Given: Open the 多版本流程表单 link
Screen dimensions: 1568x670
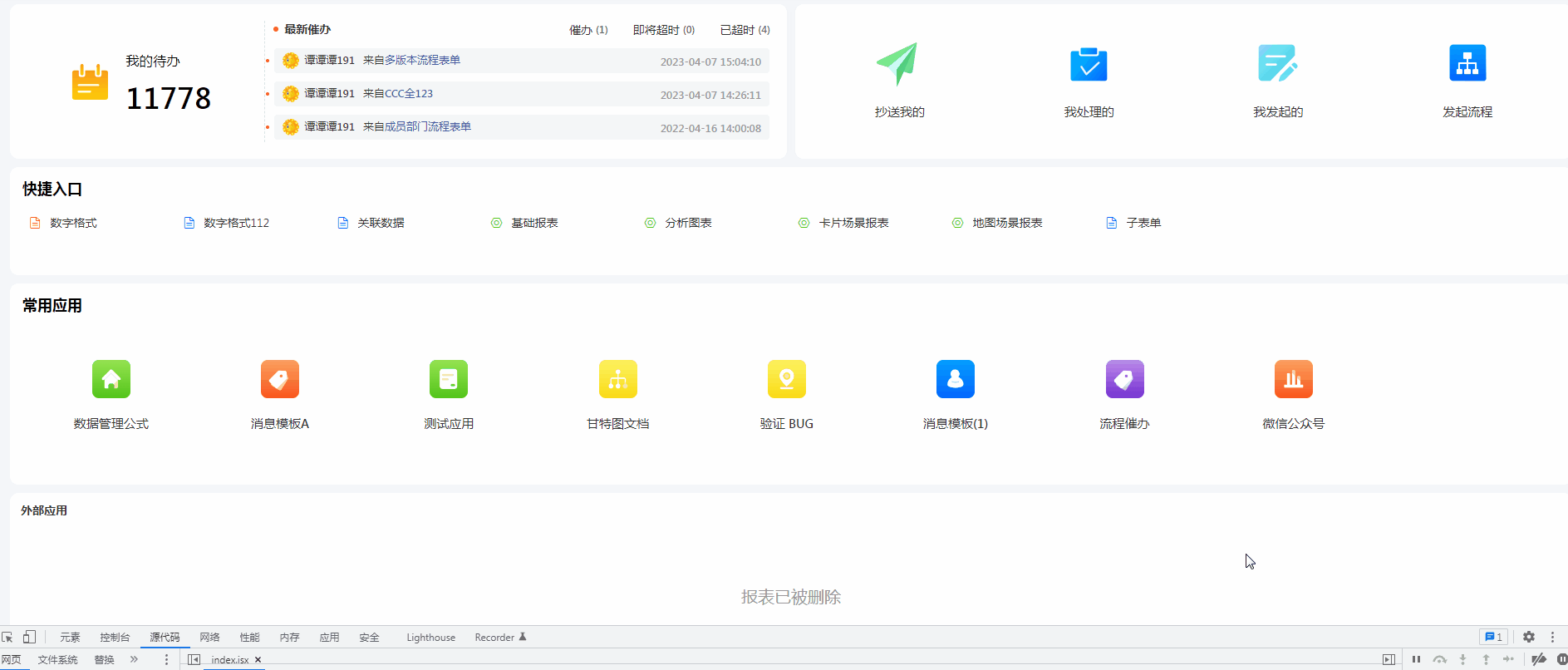Looking at the screenshot, I should pyautogui.click(x=422, y=60).
